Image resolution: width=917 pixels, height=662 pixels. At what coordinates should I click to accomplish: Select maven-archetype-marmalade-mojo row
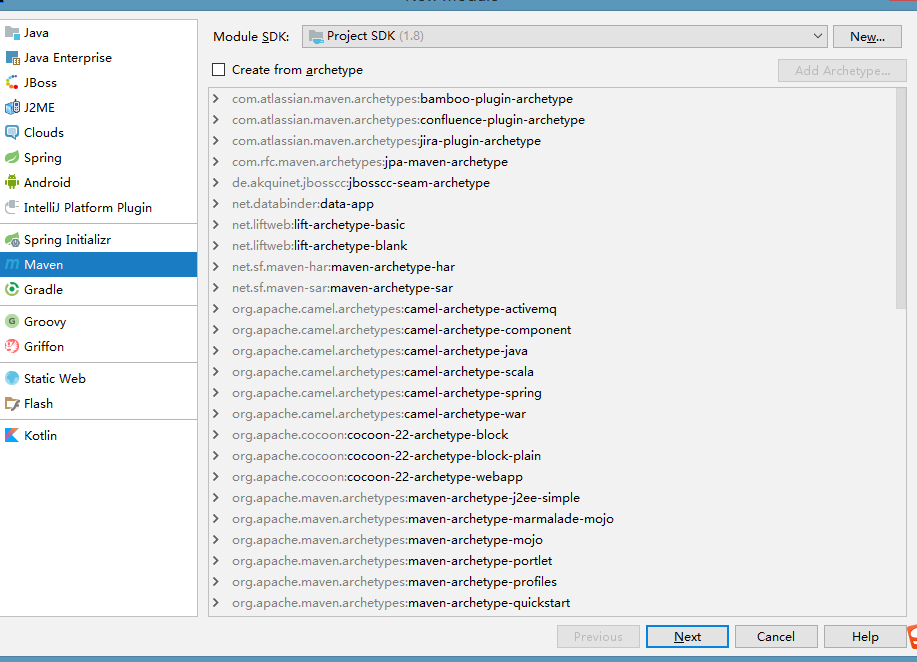click(551, 519)
